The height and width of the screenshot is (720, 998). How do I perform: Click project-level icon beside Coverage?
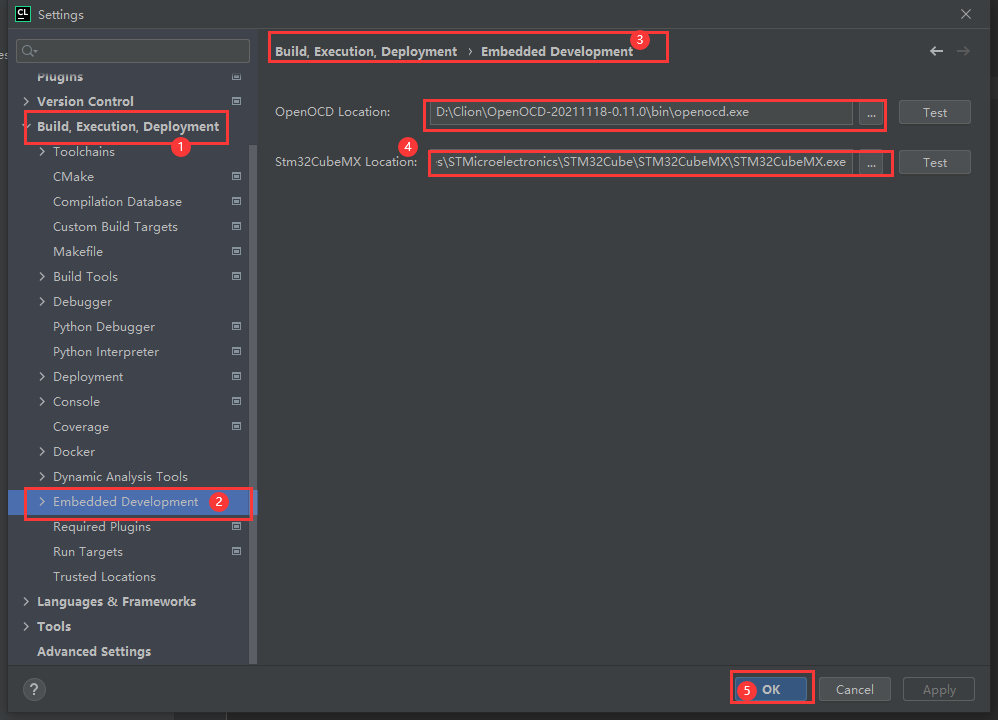click(236, 426)
